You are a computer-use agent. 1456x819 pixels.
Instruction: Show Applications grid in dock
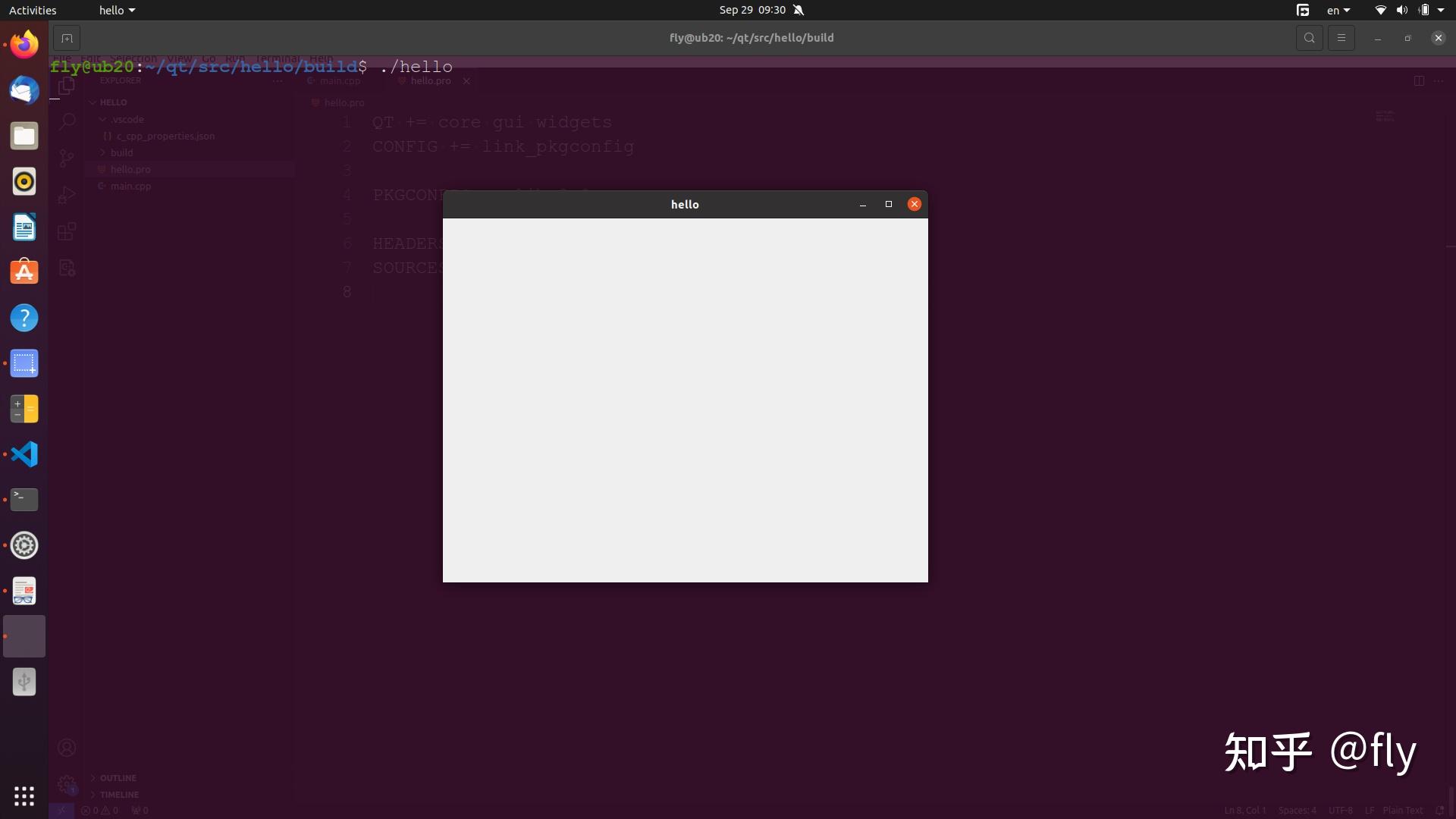click(24, 795)
